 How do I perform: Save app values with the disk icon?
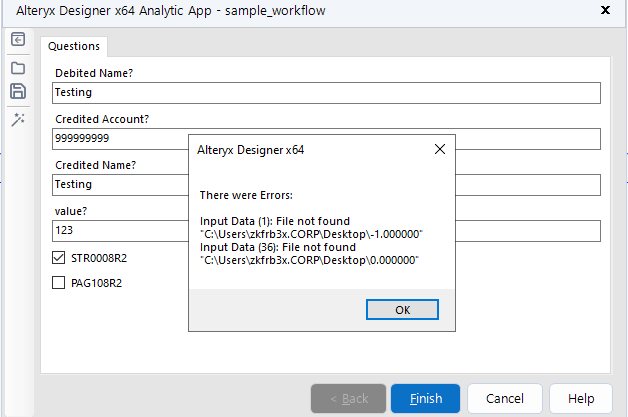click(x=18, y=91)
